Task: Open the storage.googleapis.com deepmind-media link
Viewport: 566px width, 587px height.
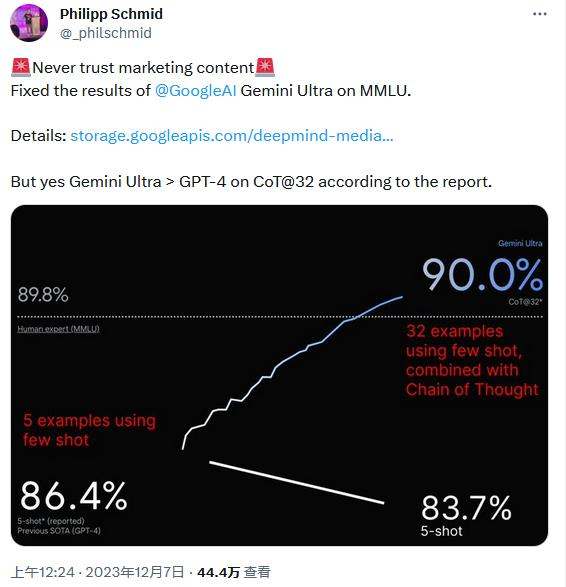Action: [x=232, y=136]
